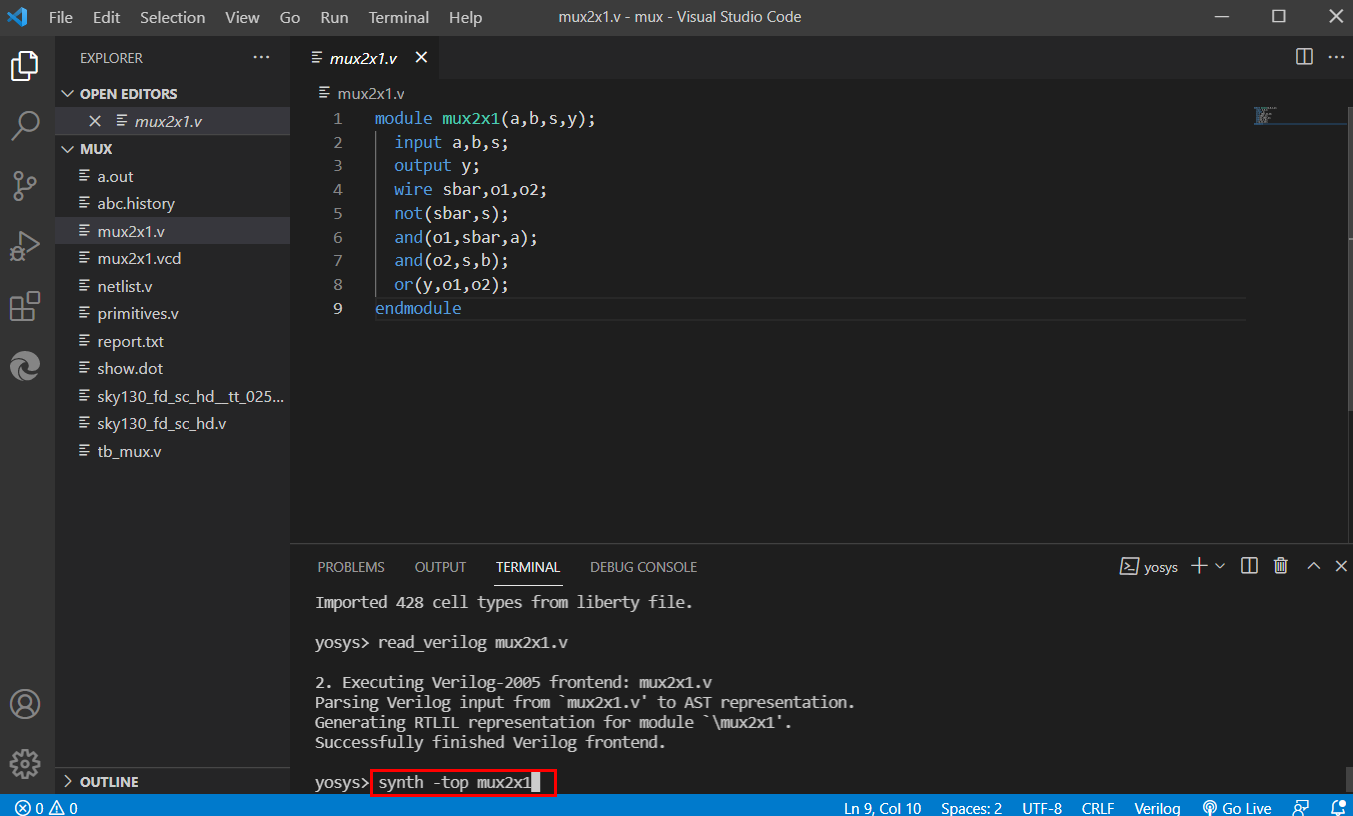This screenshot has height=816, width=1353.
Task: Click Ln 9, Col 10 cursor position
Action: coord(883,807)
